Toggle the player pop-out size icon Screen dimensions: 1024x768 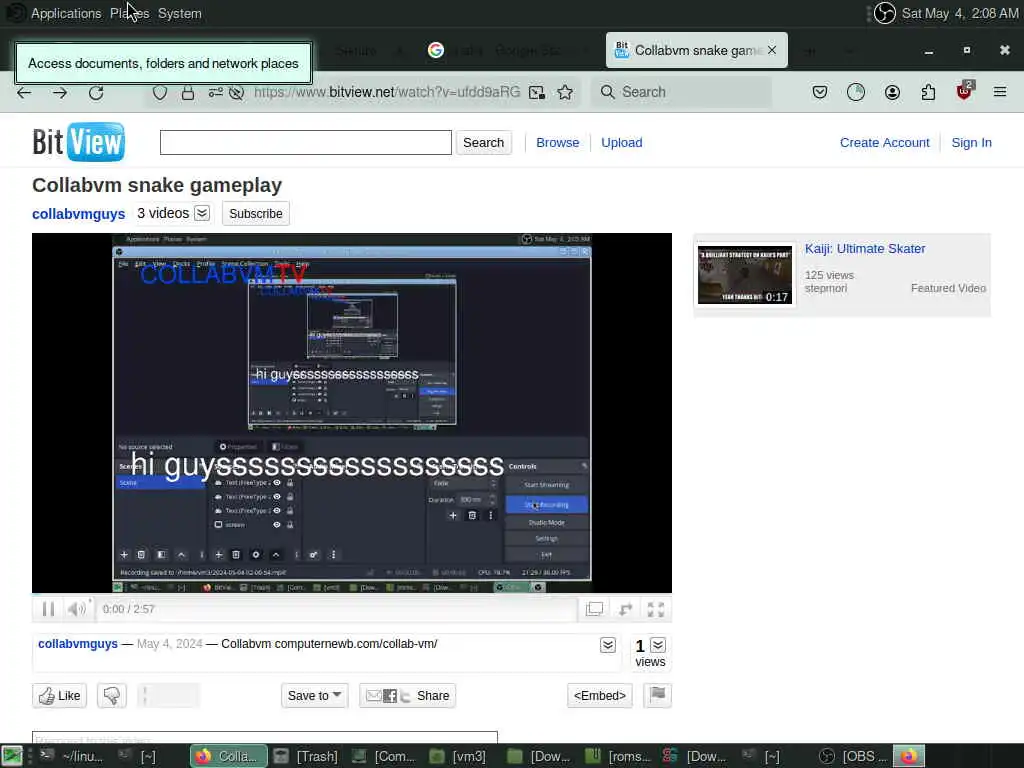tap(594, 609)
